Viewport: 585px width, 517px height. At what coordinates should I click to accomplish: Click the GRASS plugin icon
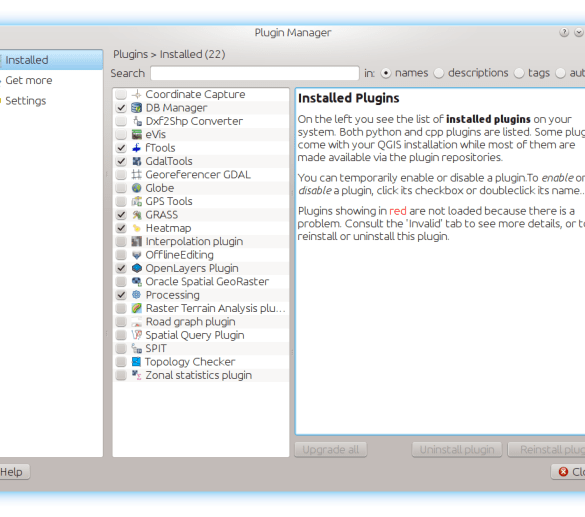[137, 215]
